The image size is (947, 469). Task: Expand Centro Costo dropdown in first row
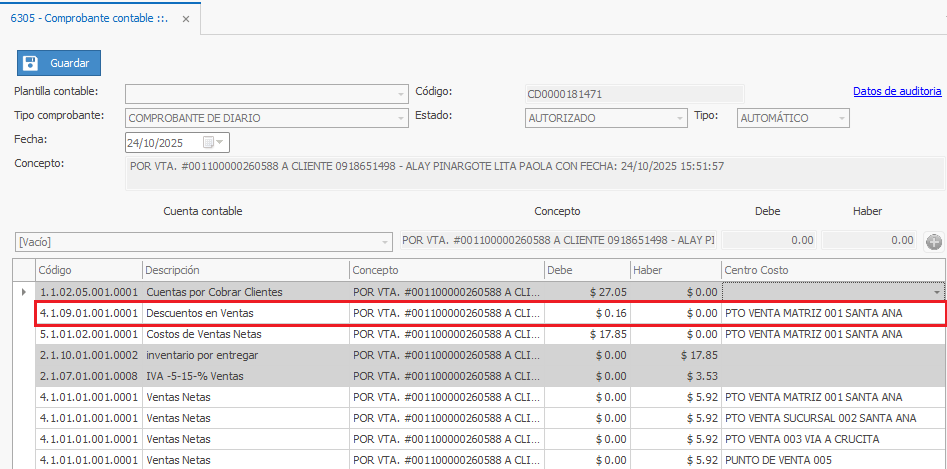936,292
